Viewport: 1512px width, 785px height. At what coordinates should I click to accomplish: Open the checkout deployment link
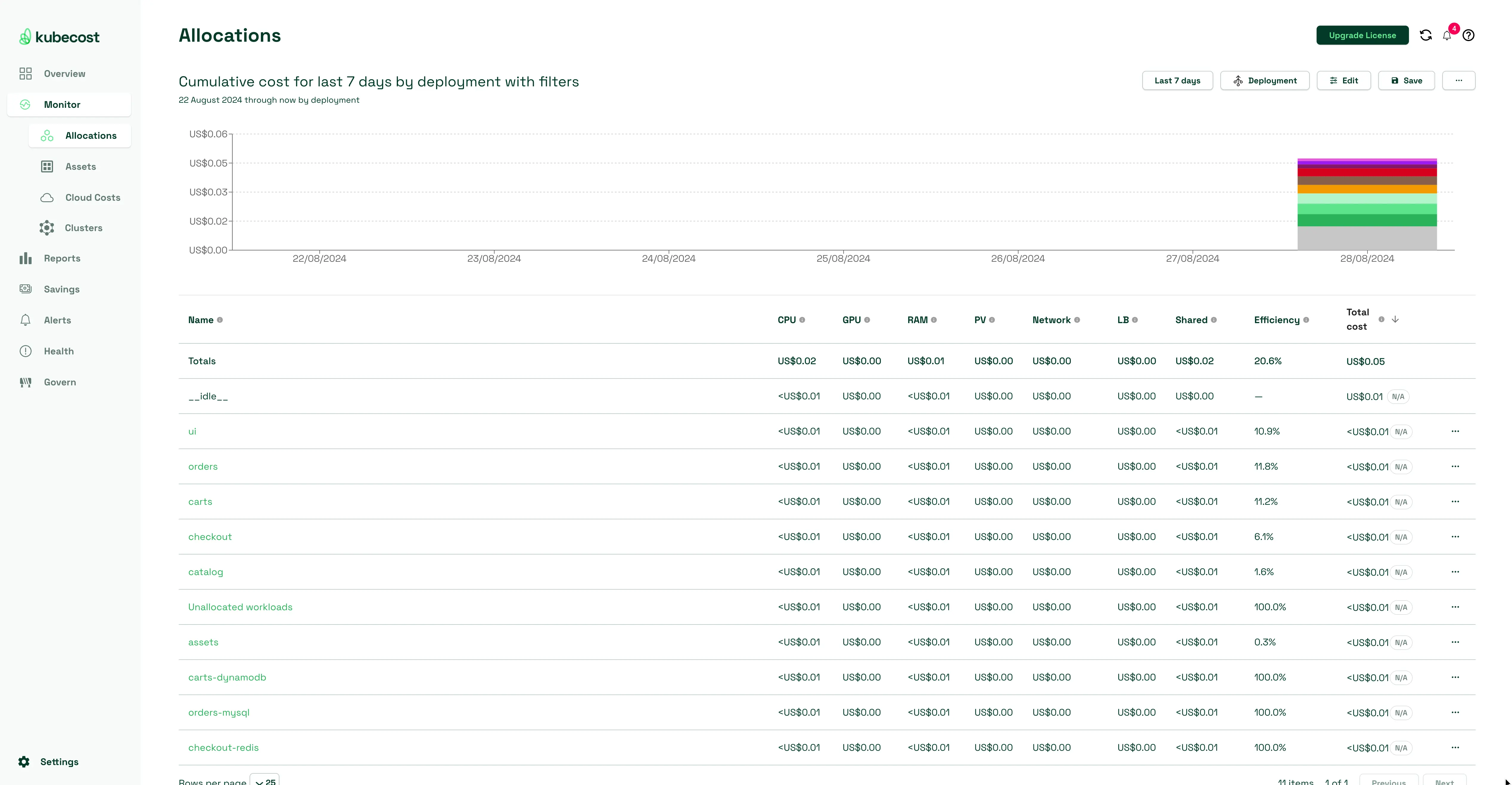209,537
